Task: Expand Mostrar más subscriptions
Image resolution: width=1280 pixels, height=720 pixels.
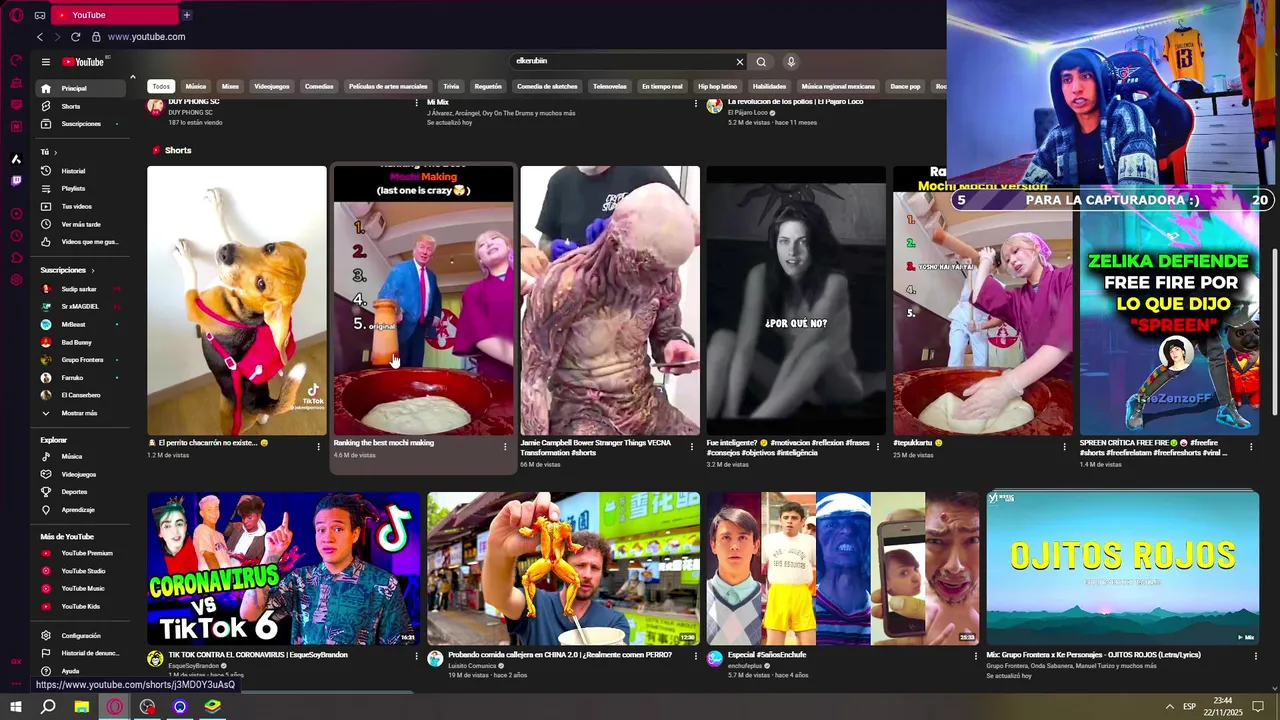Action: coord(80,413)
